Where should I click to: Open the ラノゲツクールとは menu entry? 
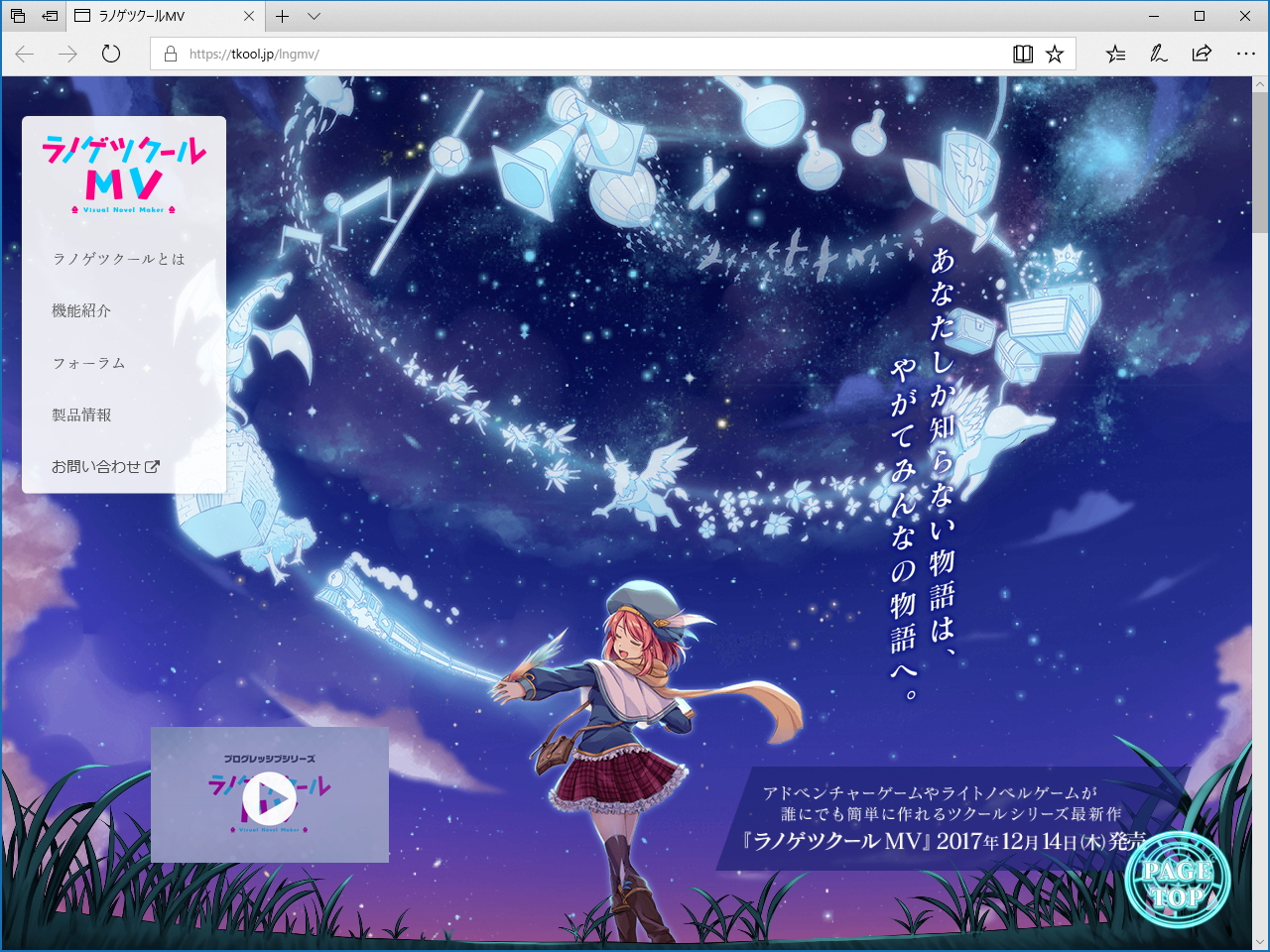point(119,258)
